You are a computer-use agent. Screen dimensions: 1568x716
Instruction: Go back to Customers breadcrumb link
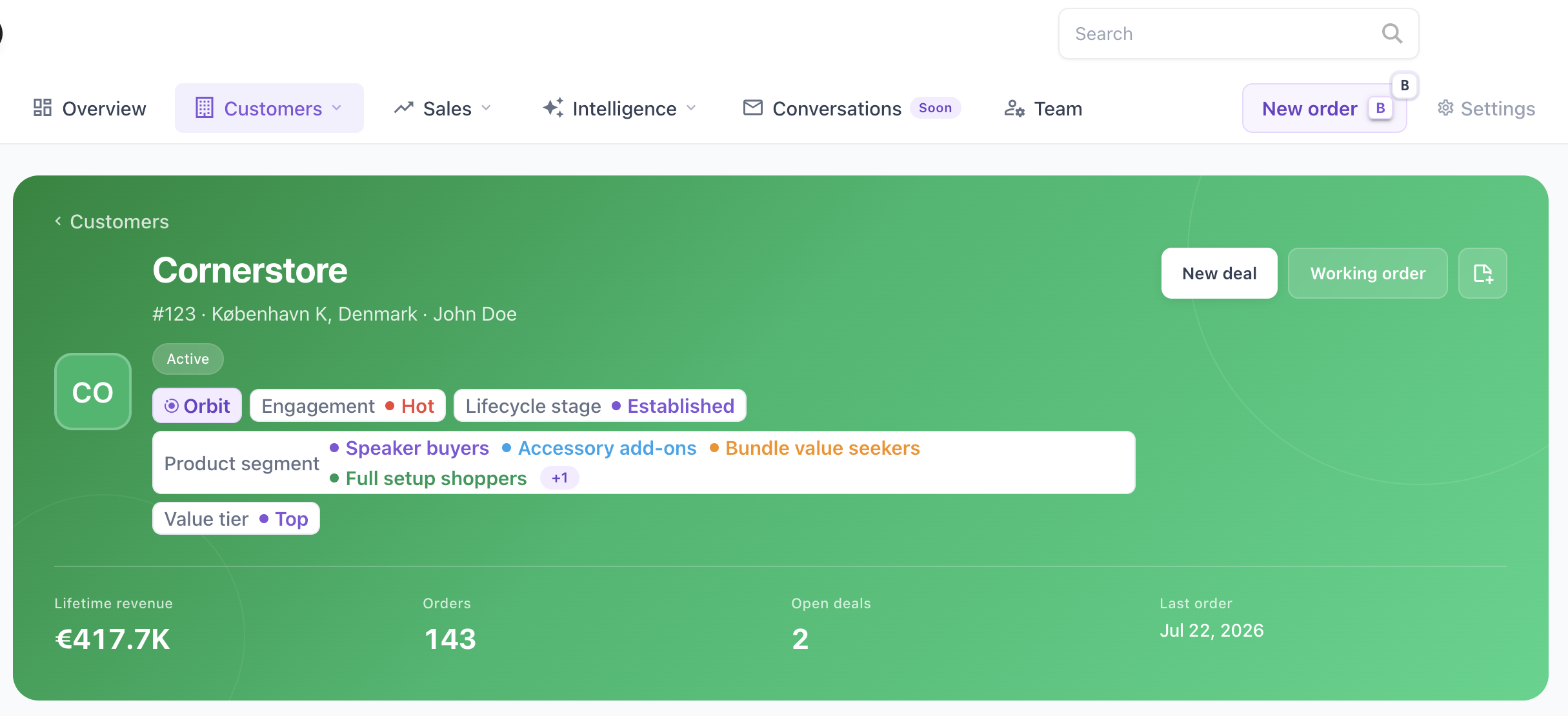point(119,221)
